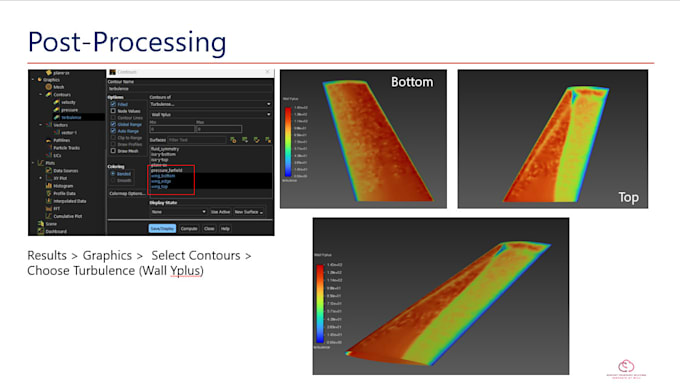Click the Help button
The width and height of the screenshot is (680, 386).
[225, 229]
